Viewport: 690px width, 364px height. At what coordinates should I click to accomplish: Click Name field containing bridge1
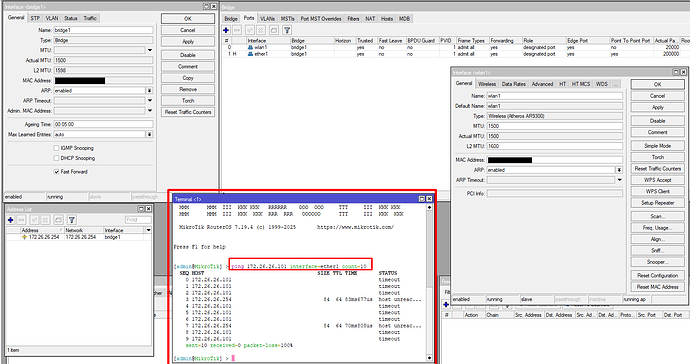(x=103, y=30)
